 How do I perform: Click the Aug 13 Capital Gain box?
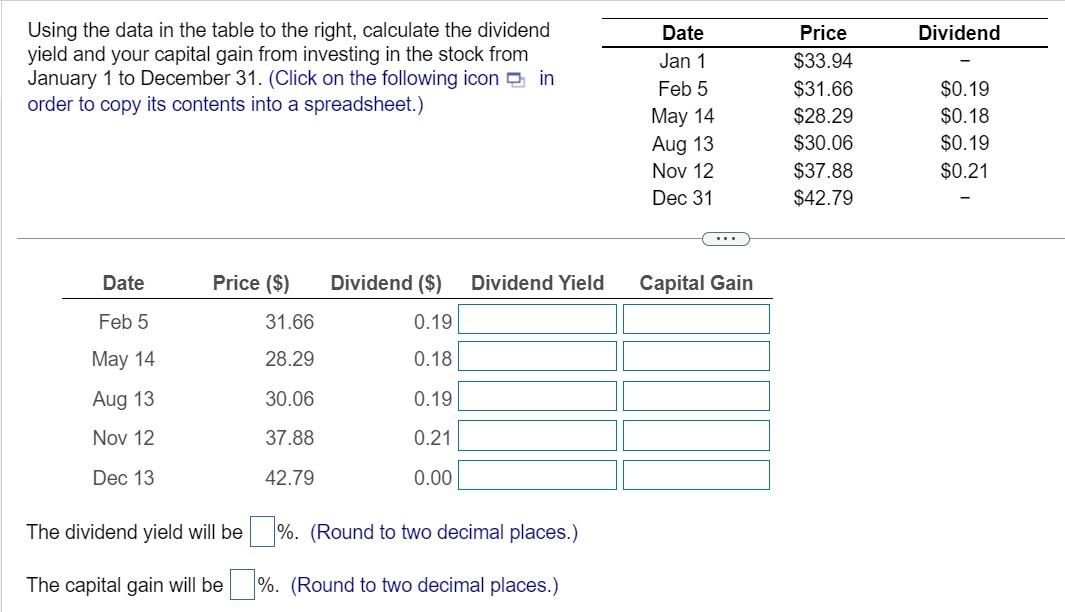click(x=695, y=396)
